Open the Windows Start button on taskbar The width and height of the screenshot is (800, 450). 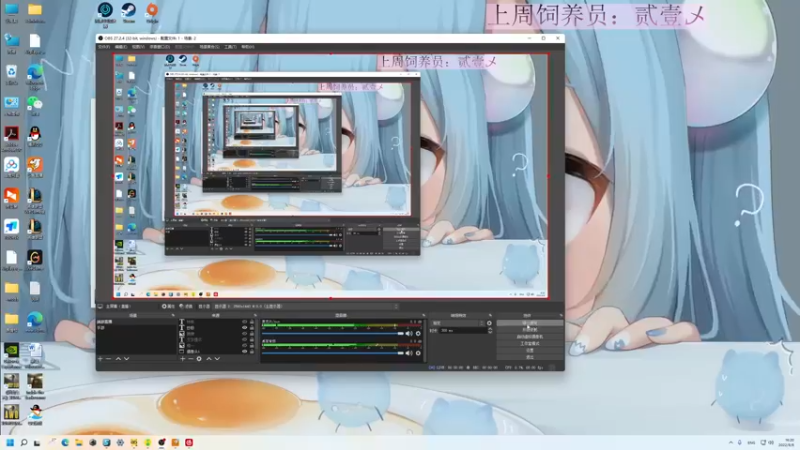10,442
